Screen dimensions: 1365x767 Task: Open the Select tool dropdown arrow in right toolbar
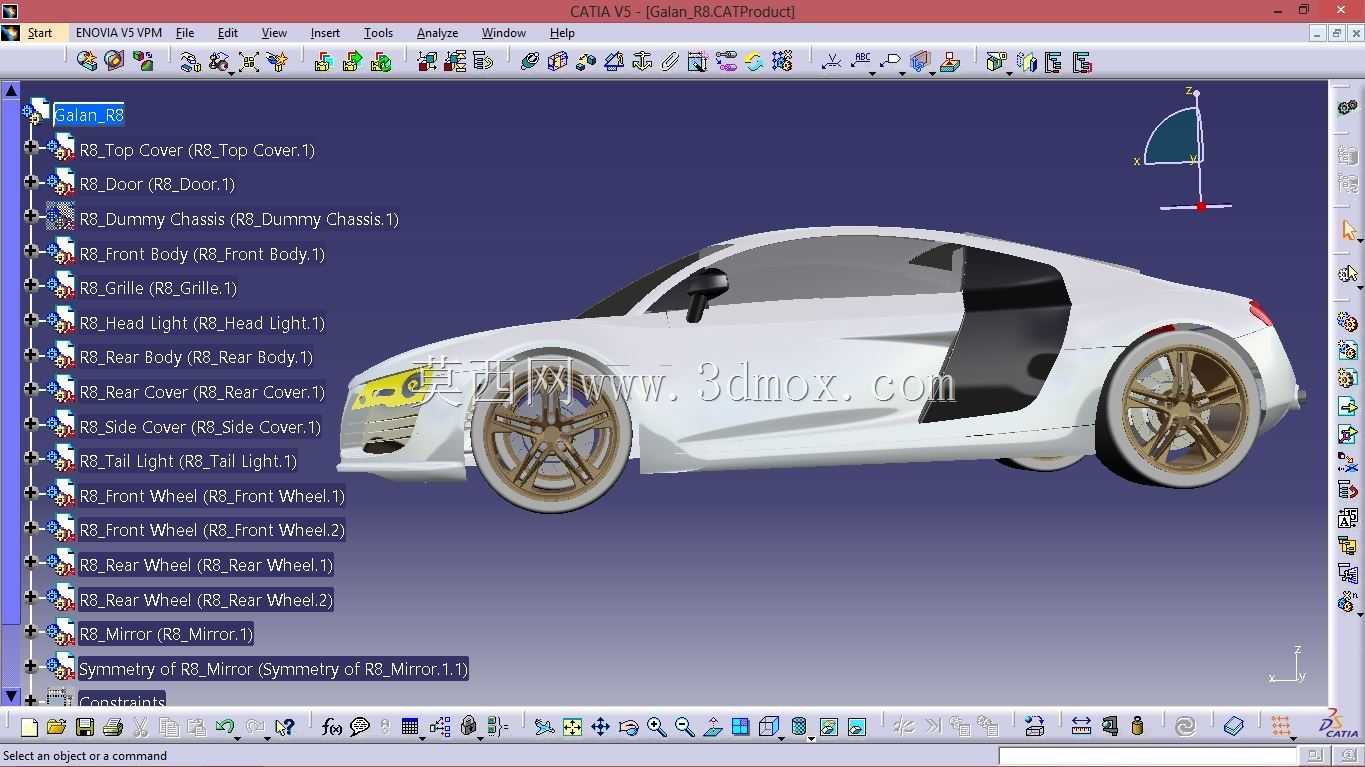click(x=1359, y=241)
